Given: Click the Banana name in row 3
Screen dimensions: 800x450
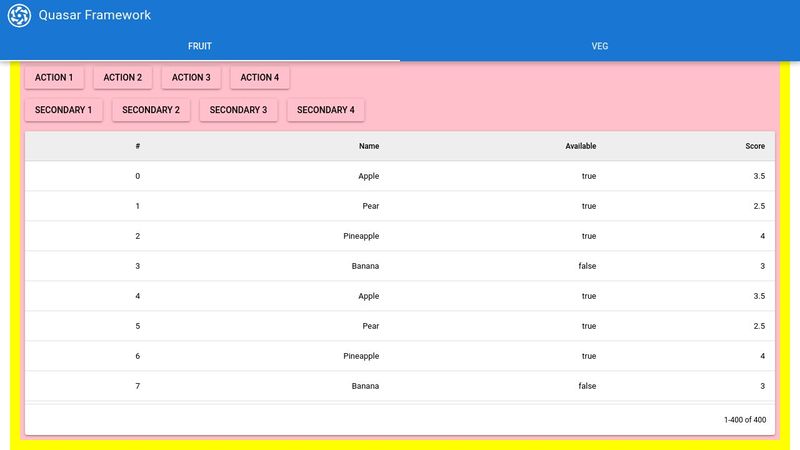Looking at the screenshot, I should click(364, 266).
